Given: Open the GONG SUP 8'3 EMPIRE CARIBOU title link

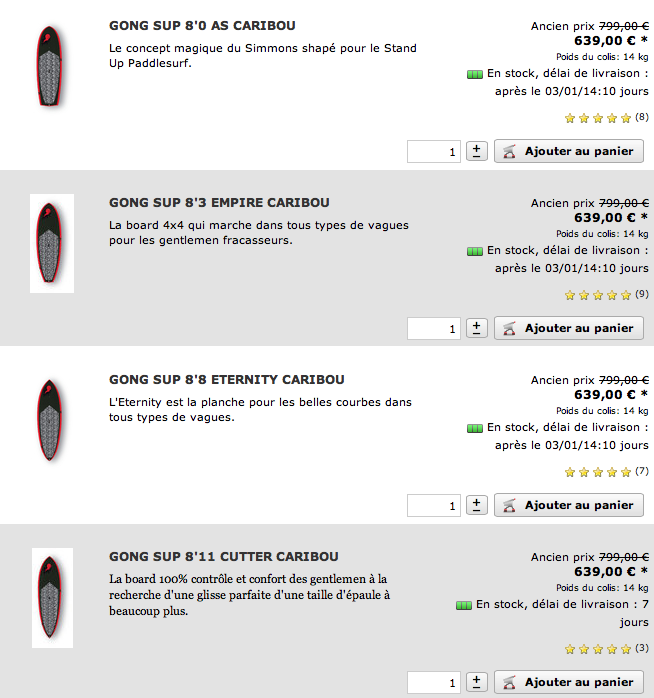Looking at the screenshot, I should 219,203.
